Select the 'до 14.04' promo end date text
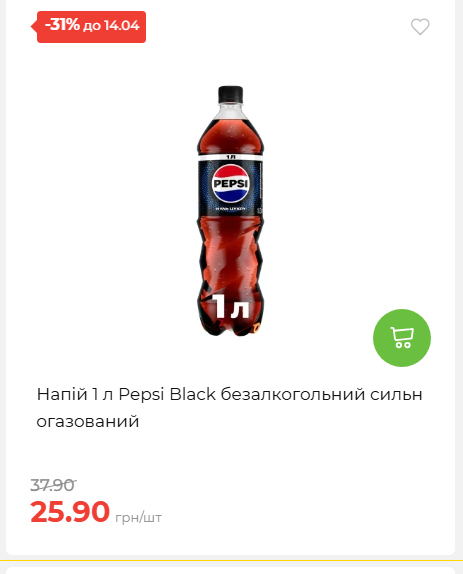This screenshot has width=463, height=574. pyautogui.click(x=111, y=26)
